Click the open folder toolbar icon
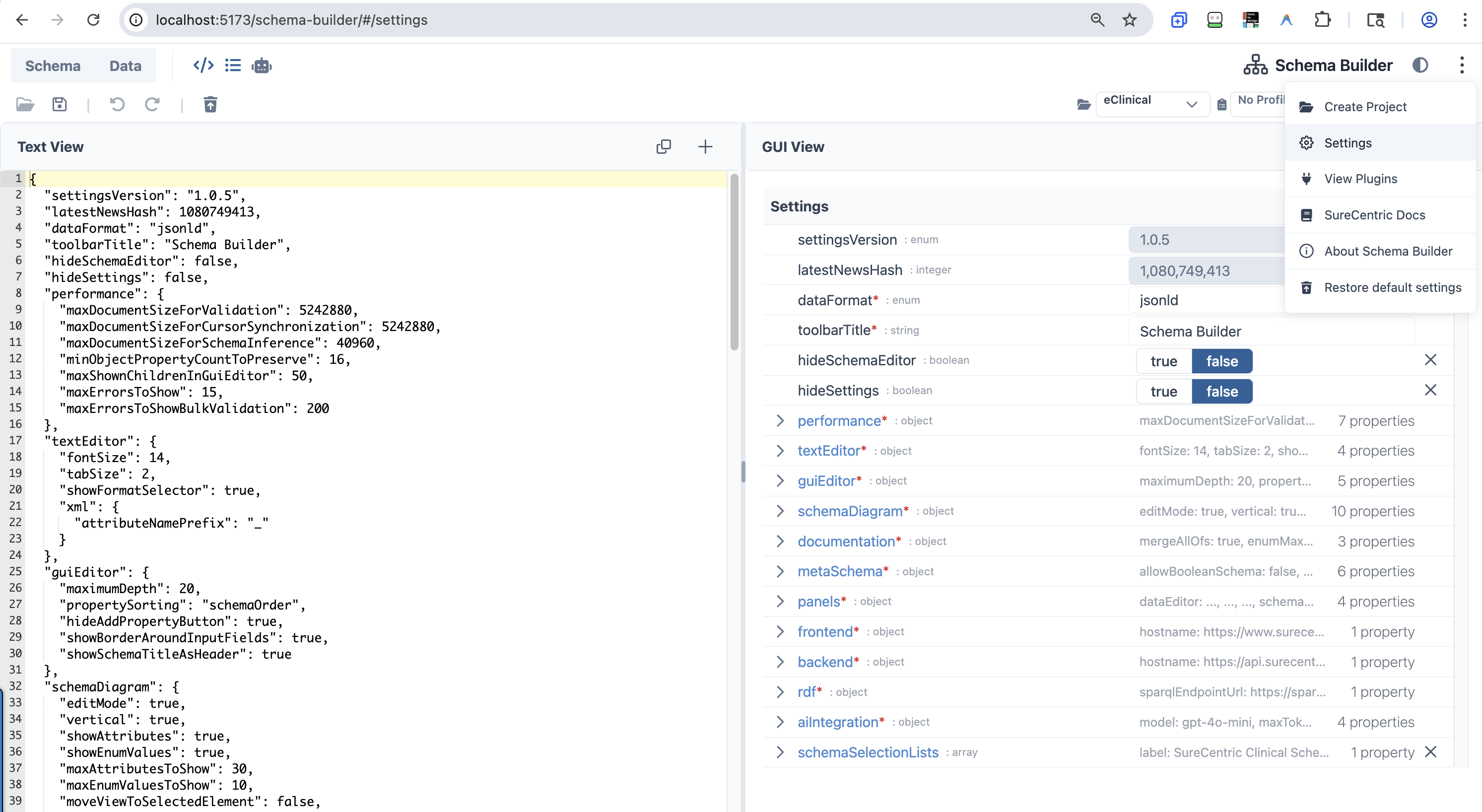The height and width of the screenshot is (812, 1482). pyautogui.click(x=25, y=104)
